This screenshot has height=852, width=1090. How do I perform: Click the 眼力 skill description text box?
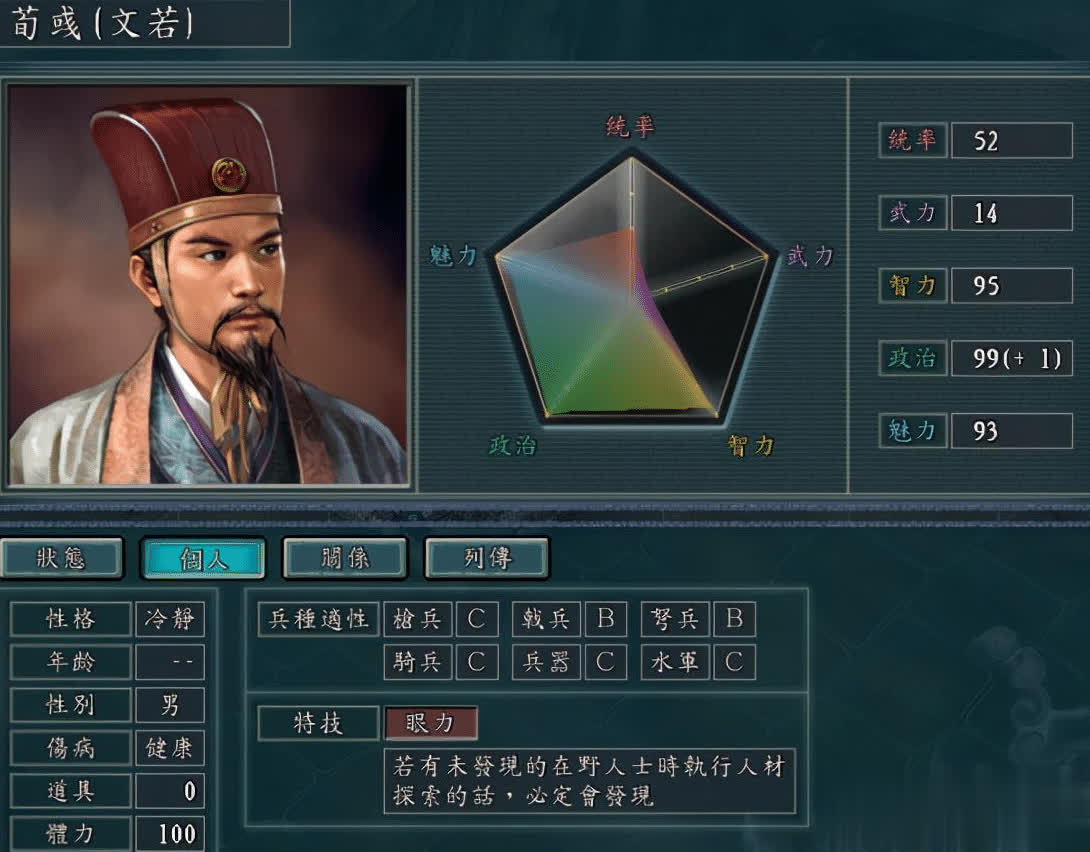coord(589,781)
